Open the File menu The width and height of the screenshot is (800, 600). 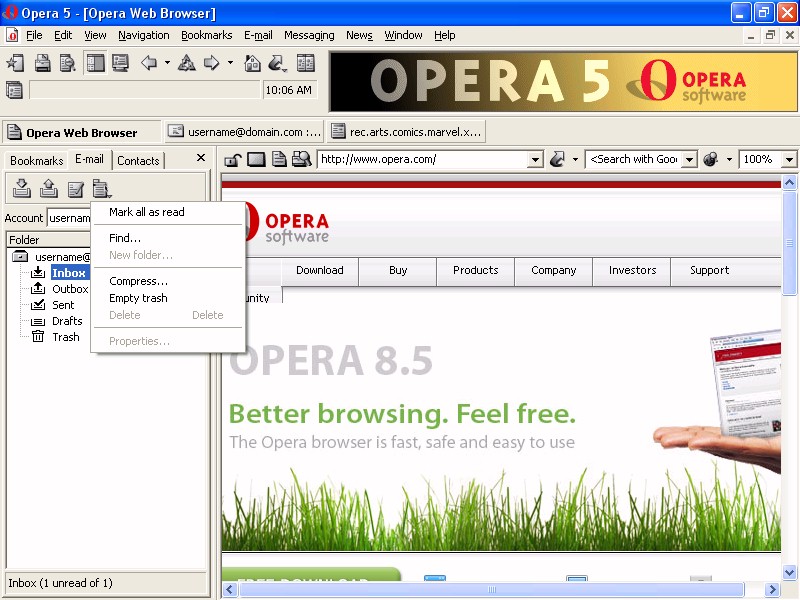click(34, 35)
